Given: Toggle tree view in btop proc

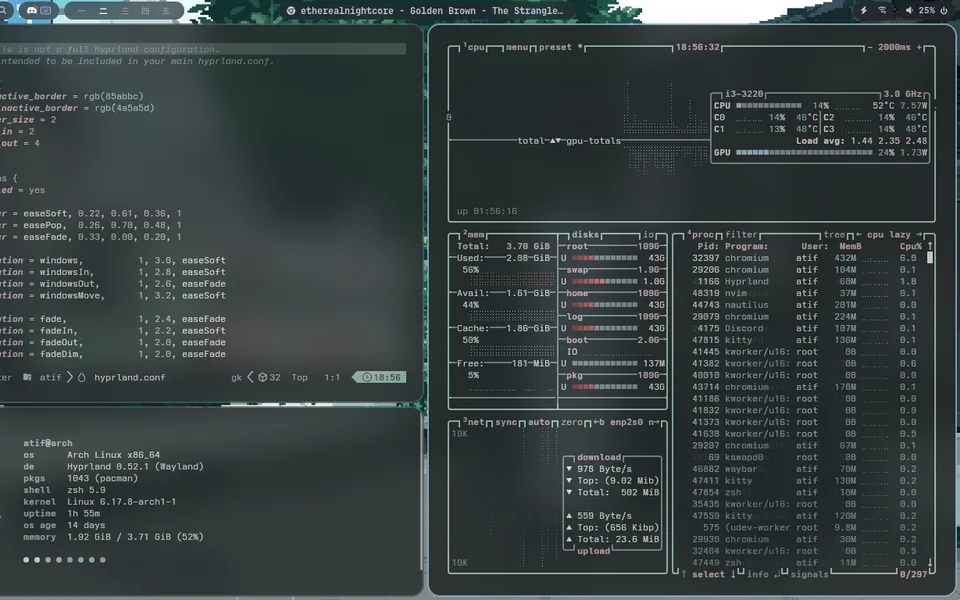Looking at the screenshot, I should click(x=834, y=234).
